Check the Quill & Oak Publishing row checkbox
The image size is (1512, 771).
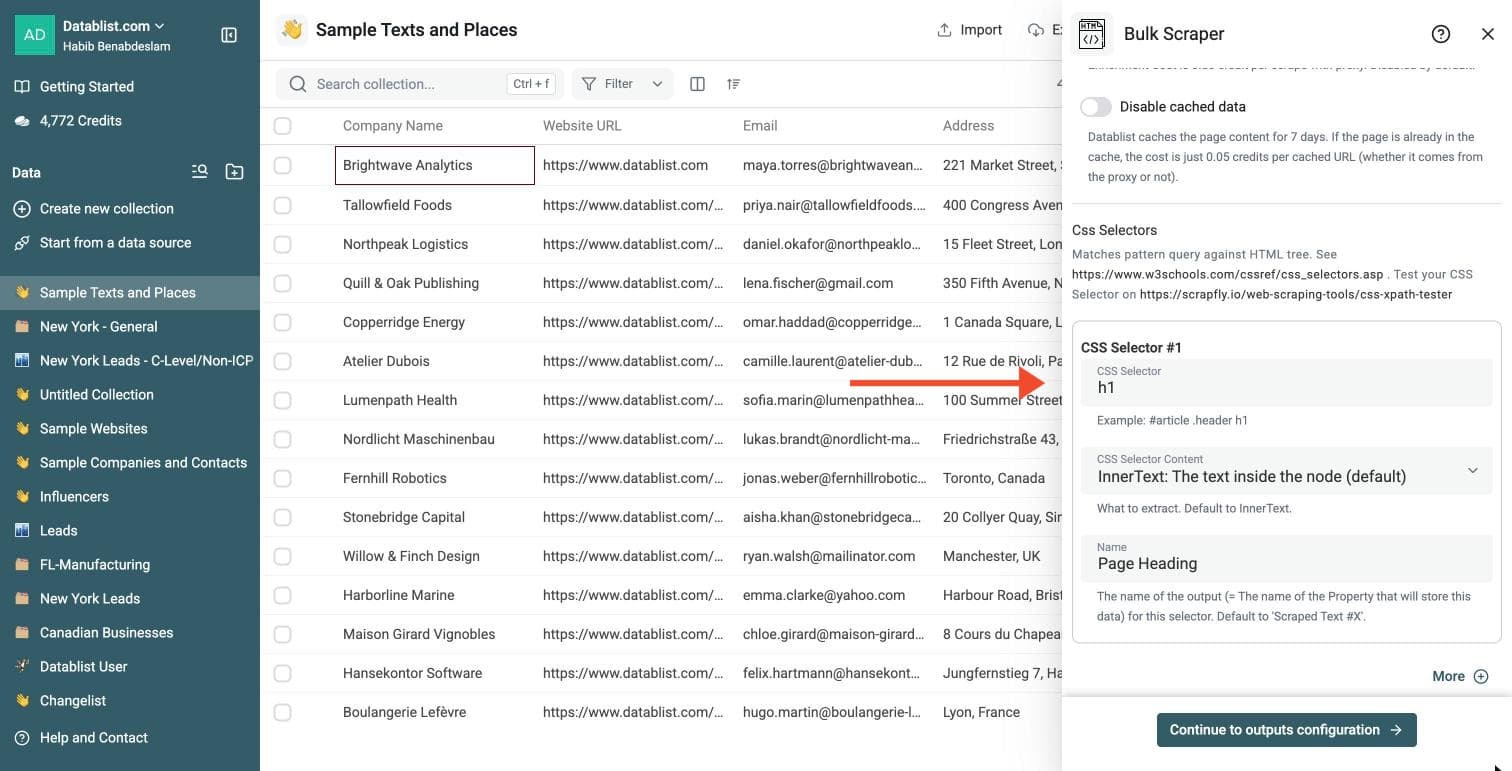[x=283, y=283]
